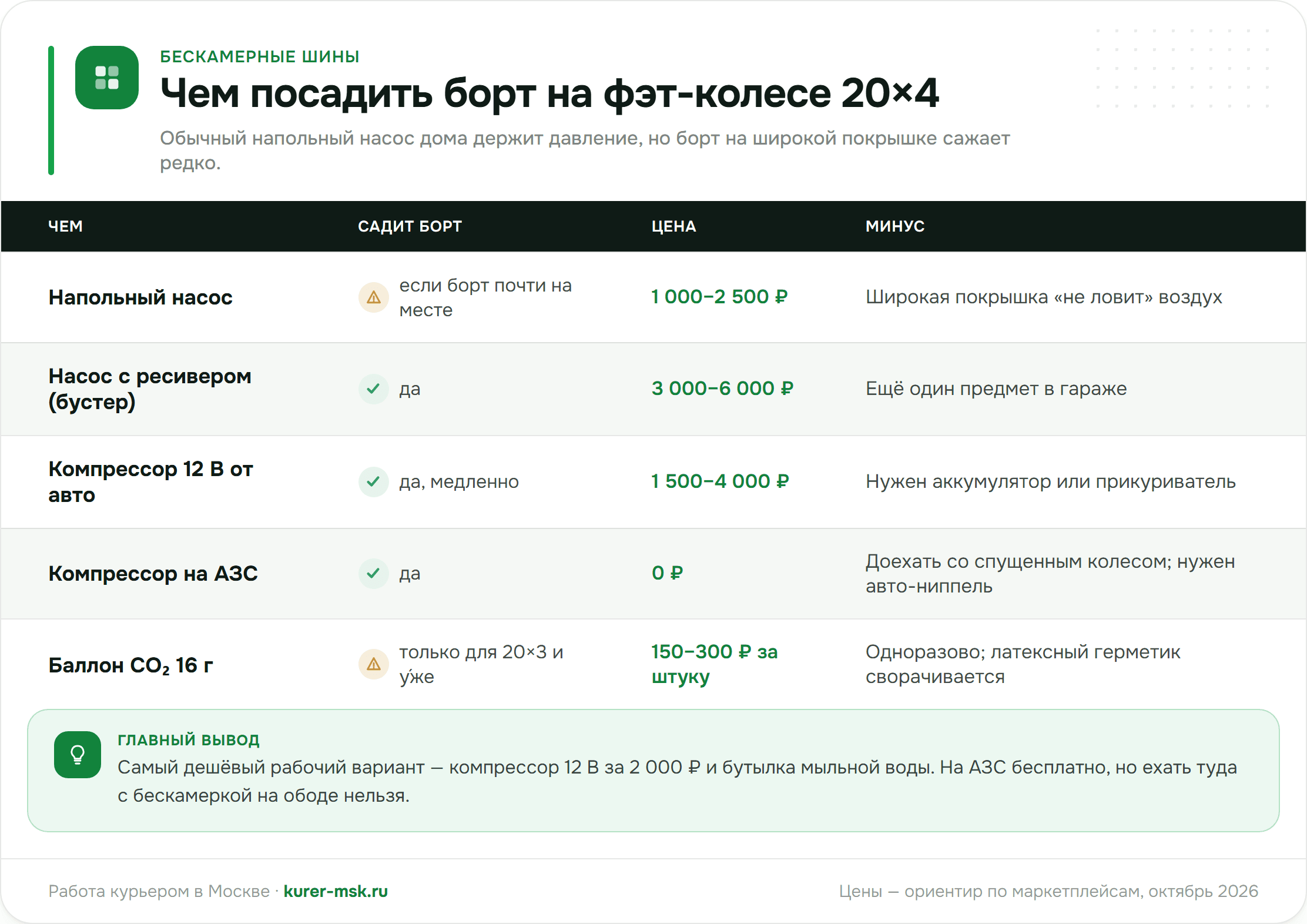Click price '1 000–2 500 ₽'
Image resolution: width=1307 pixels, height=924 pixels.
click(x=719, y=297)
